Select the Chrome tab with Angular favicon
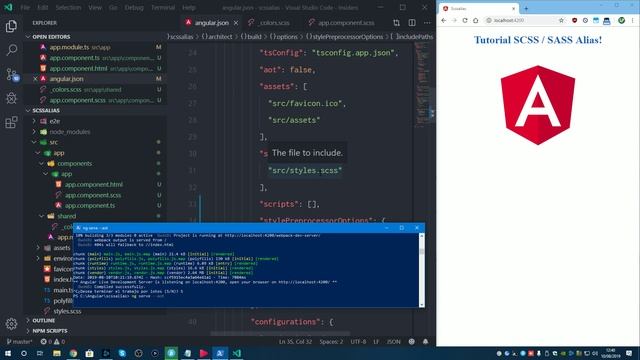Screen dimensions: 640x360 coord(478,8)
